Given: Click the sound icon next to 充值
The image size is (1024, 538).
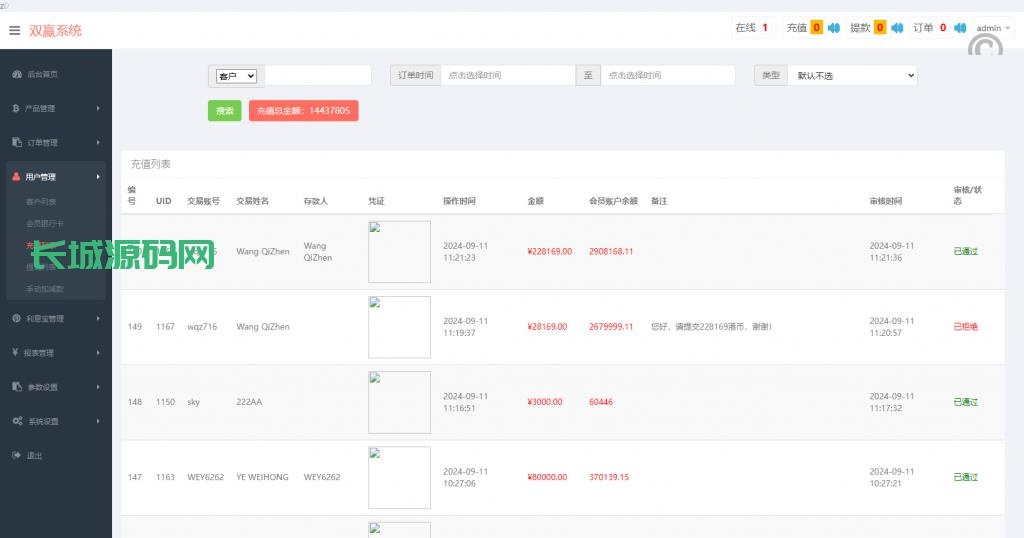Looking at the screenshot, I should [x=833, y=28].
